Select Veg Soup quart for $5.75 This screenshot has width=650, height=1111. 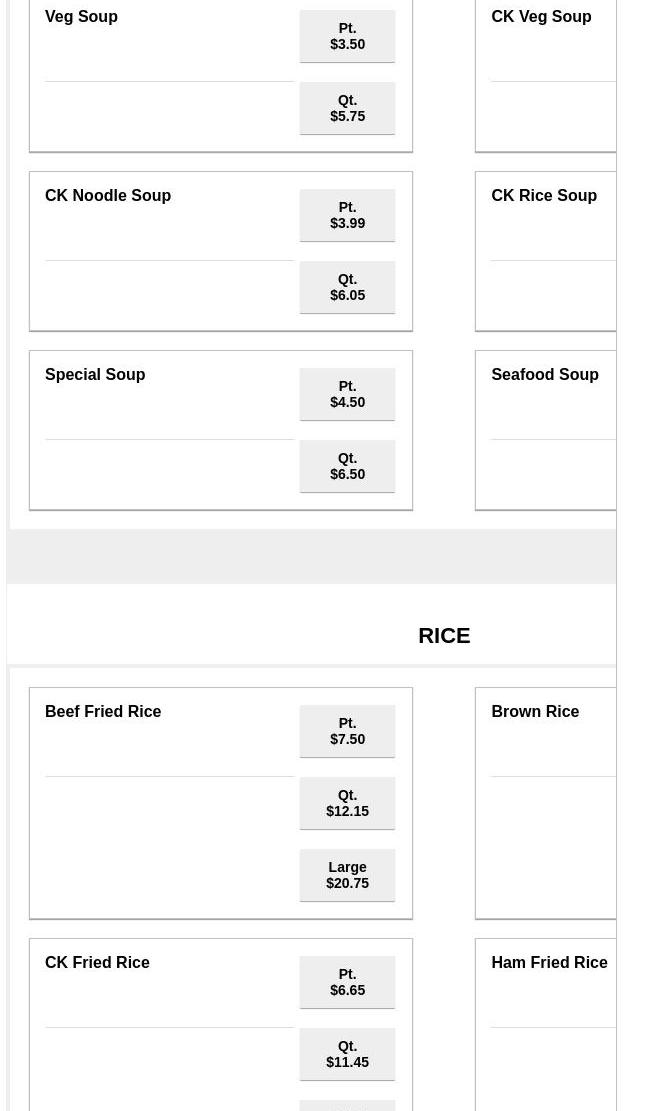click(347, 108)
